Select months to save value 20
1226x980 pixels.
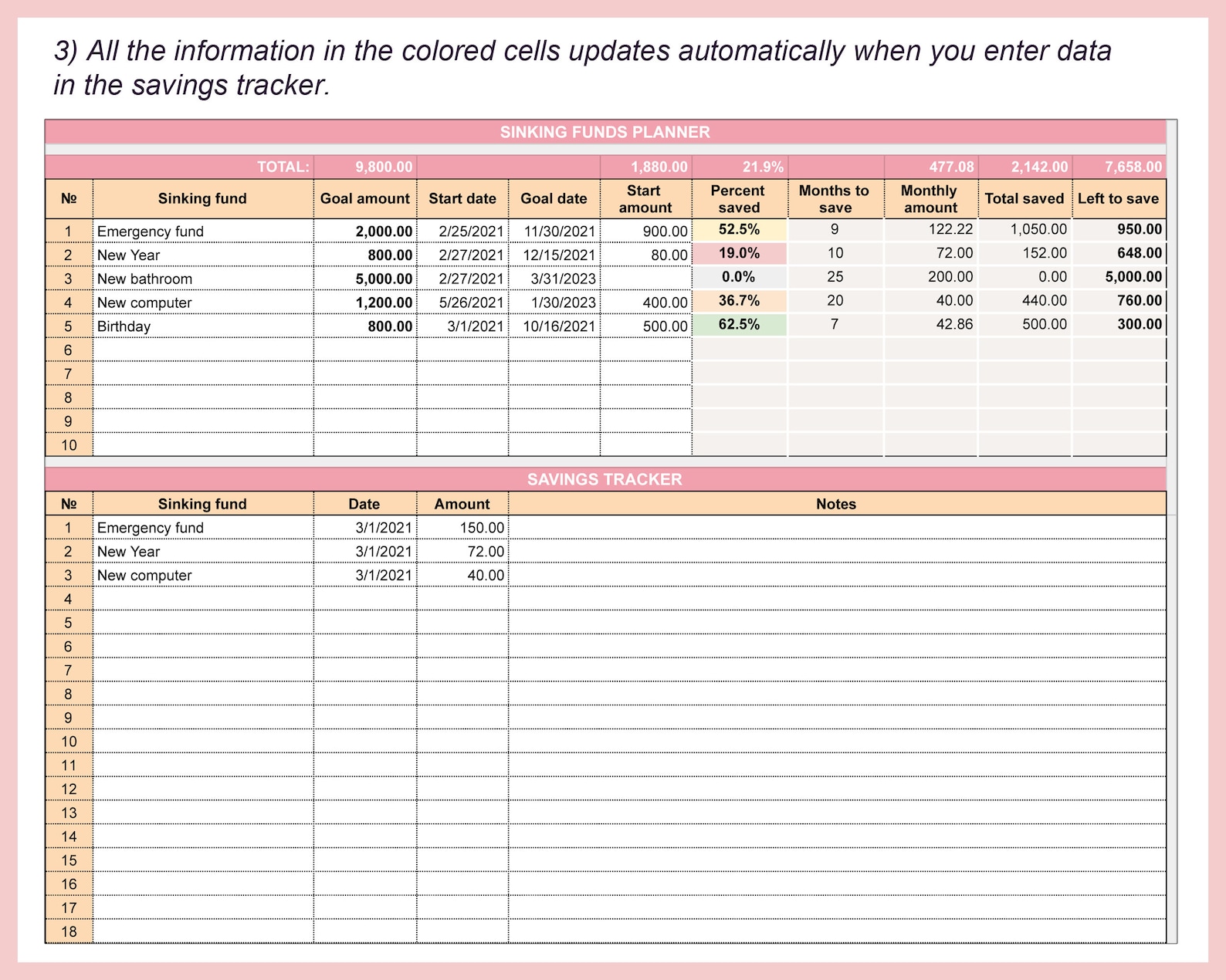pos(835,300)
